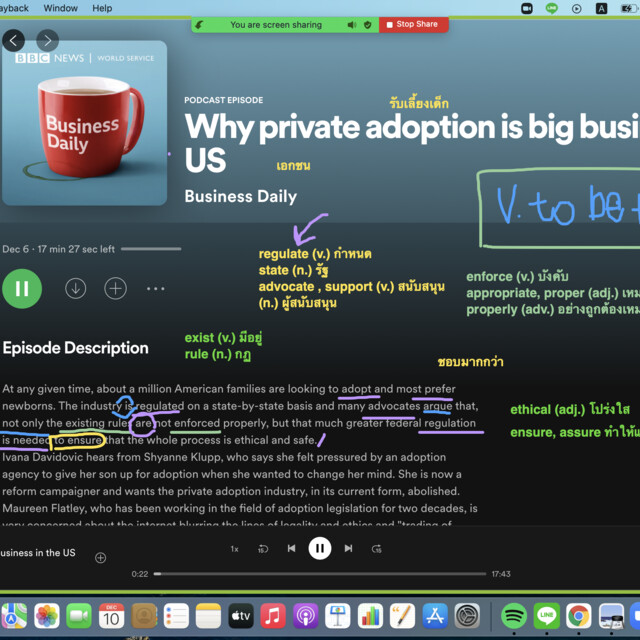The image size is (640, 640).
Task: Switch to Spotify in the Dock
Action: tap(513, 616)
